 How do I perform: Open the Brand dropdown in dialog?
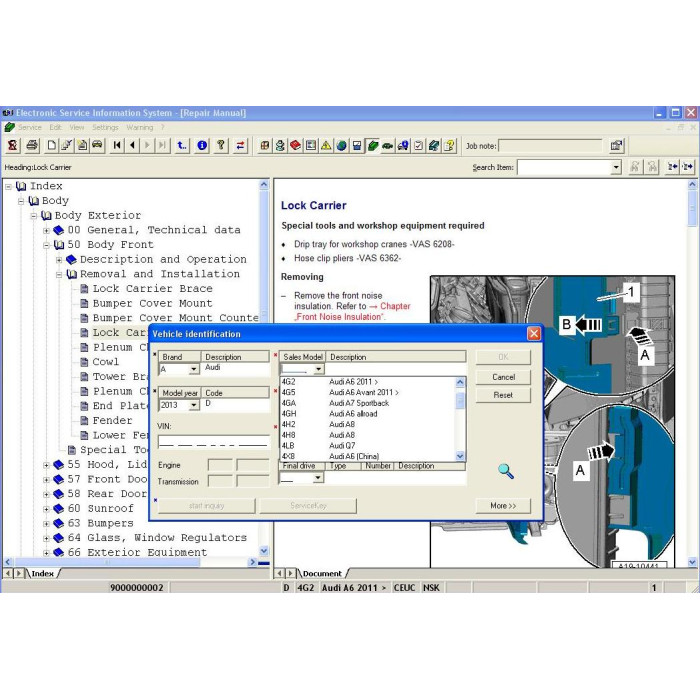coord(193,369)
